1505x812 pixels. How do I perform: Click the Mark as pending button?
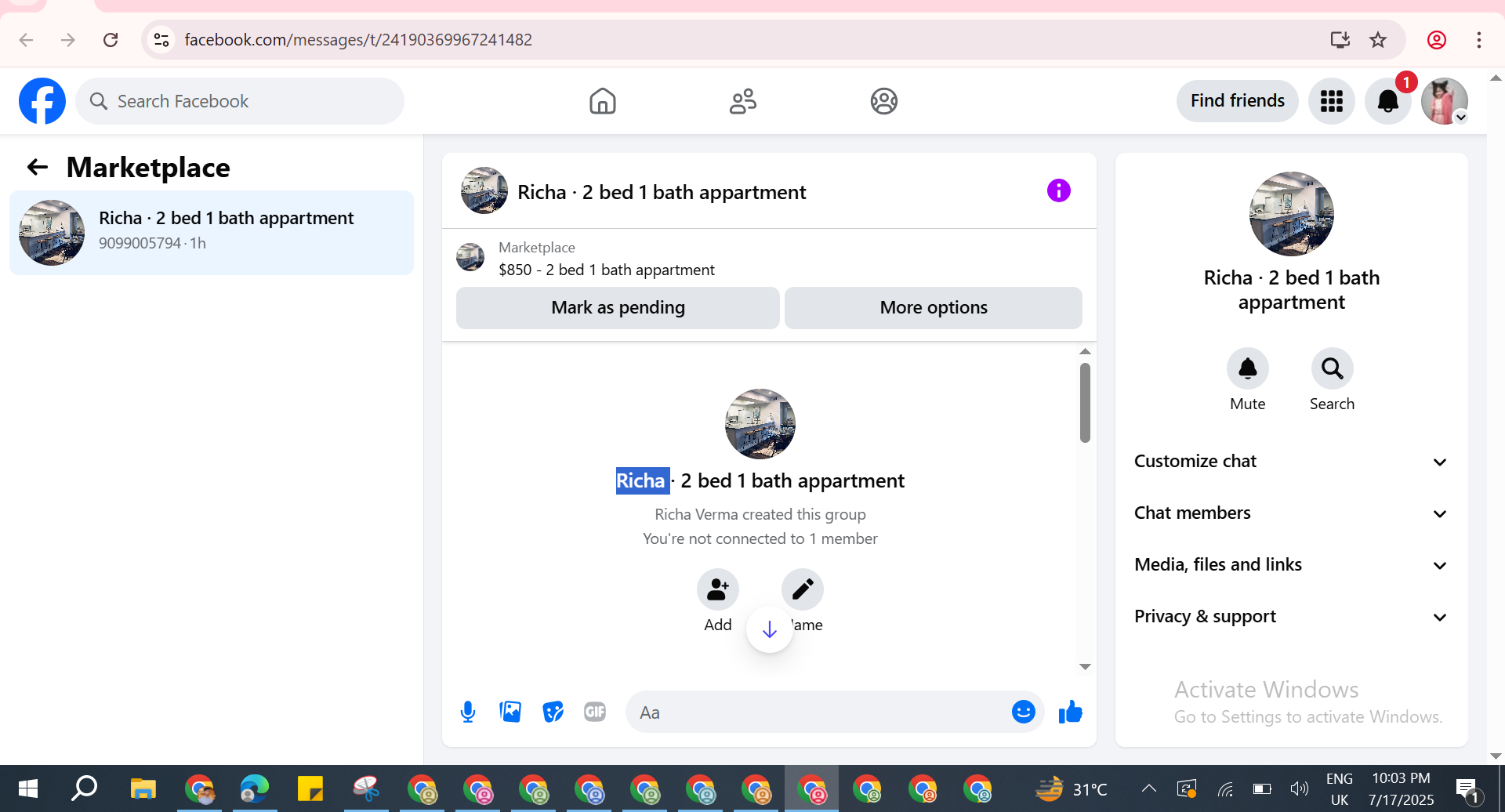click(x=618, y=307)
